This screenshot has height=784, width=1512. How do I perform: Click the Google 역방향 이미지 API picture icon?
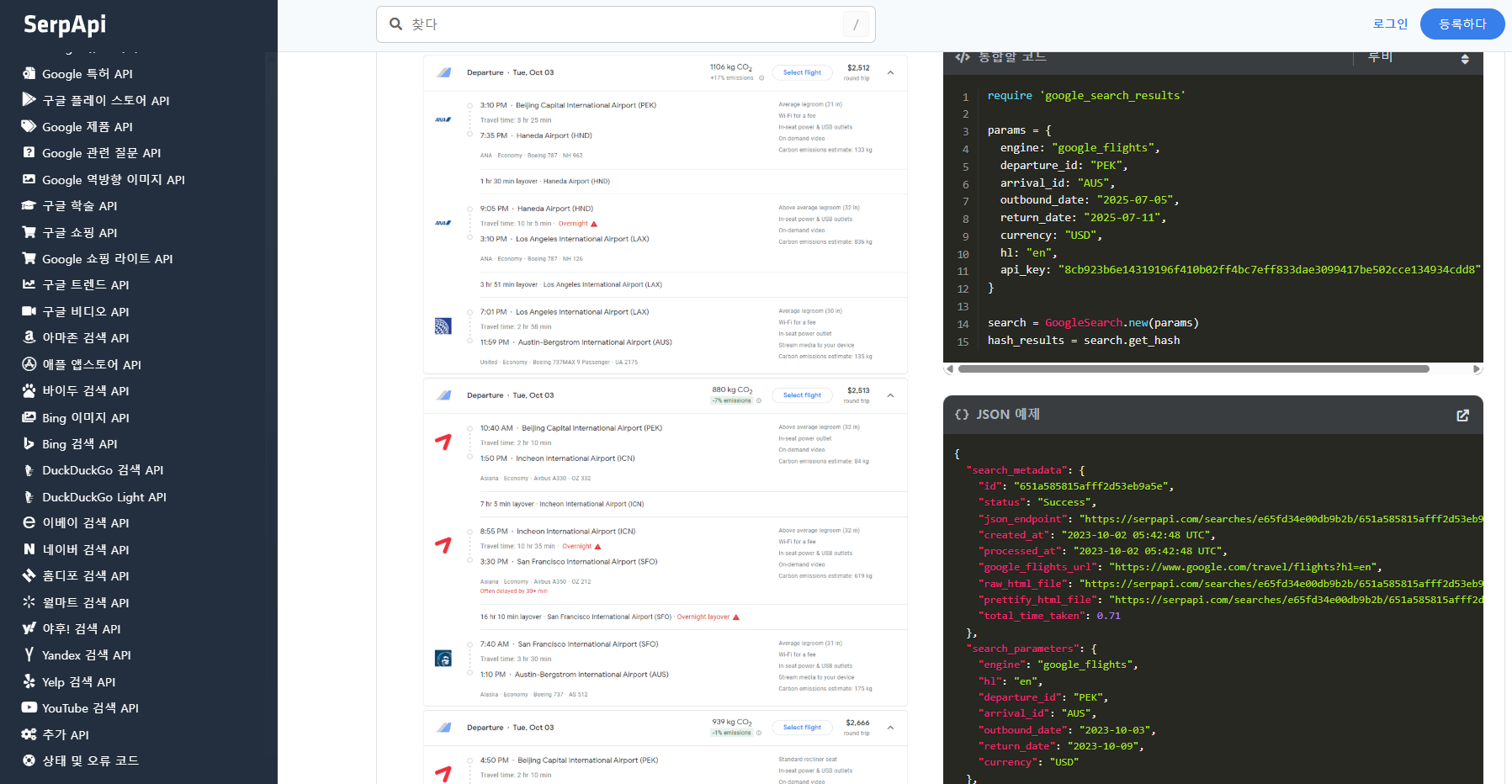(x=29, y=179)
